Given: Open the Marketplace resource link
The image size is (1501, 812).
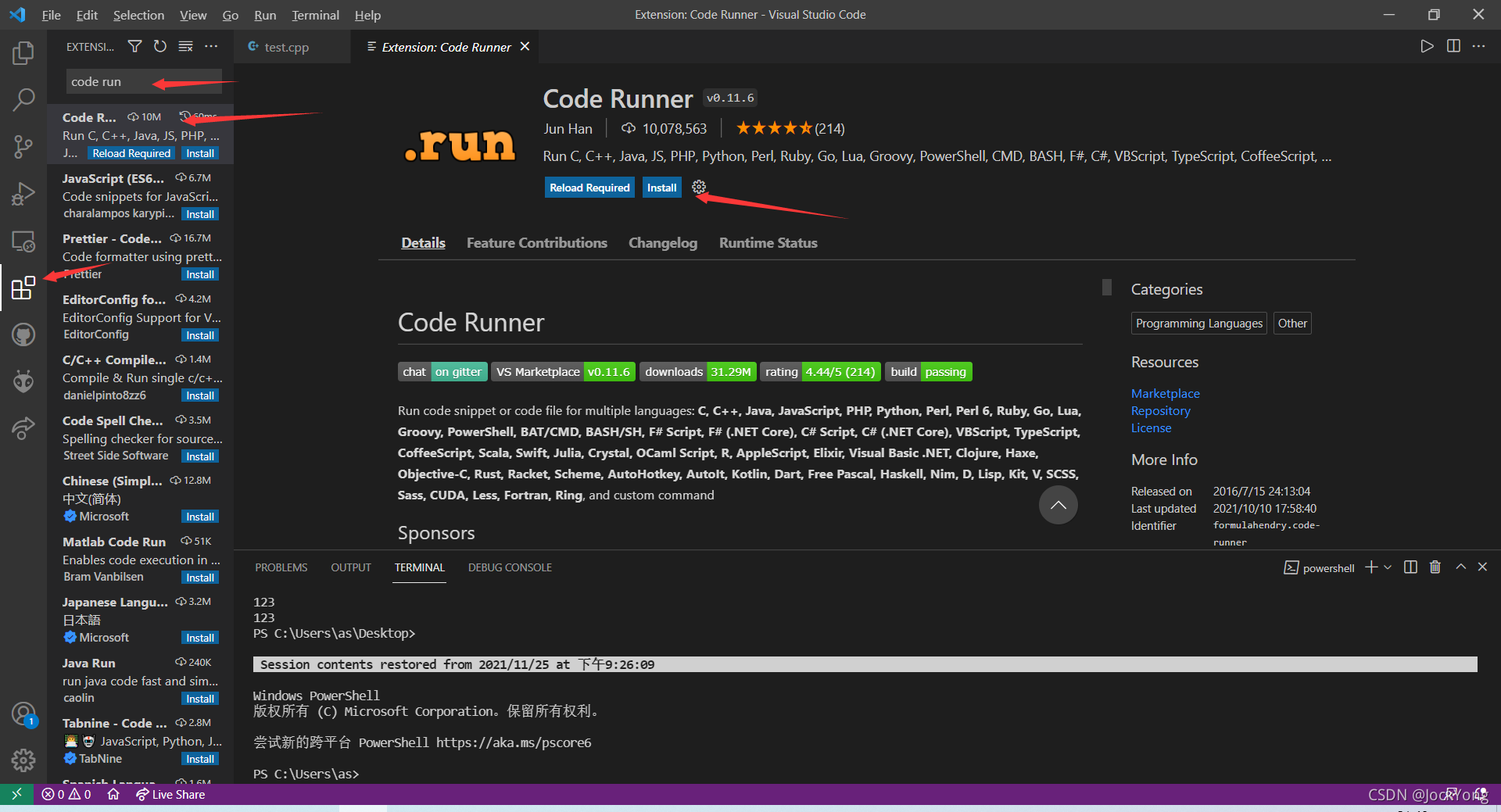Looking at the screenshot, I should 1165,394.
